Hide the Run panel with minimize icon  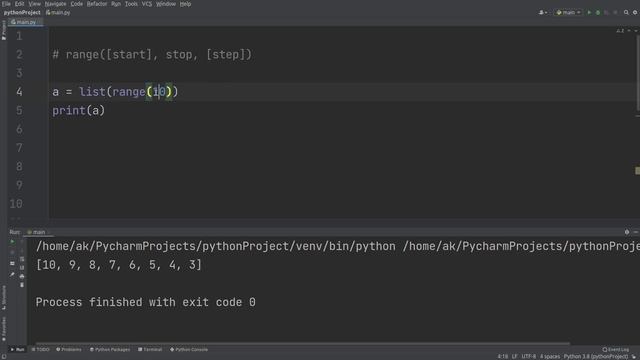(x=636, y=232)
